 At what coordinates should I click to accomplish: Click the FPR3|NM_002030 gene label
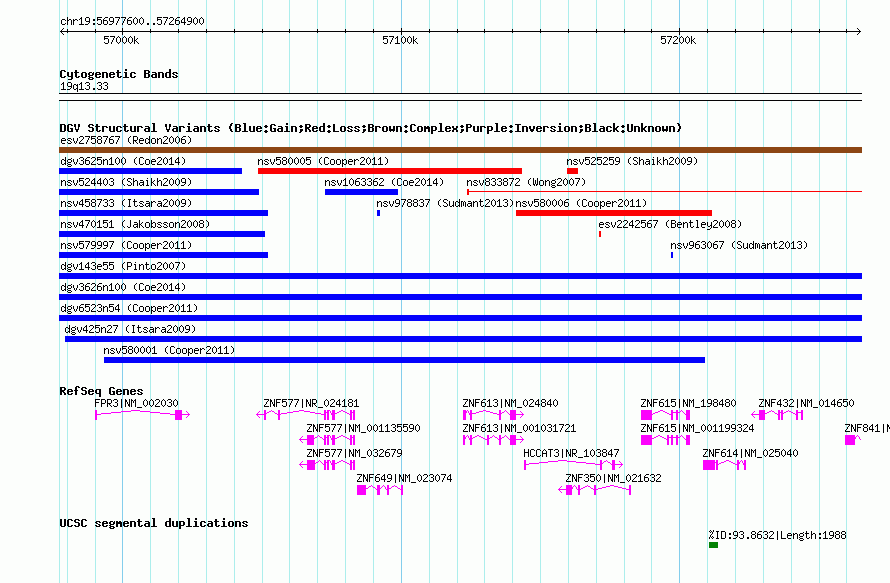[136, 403]
